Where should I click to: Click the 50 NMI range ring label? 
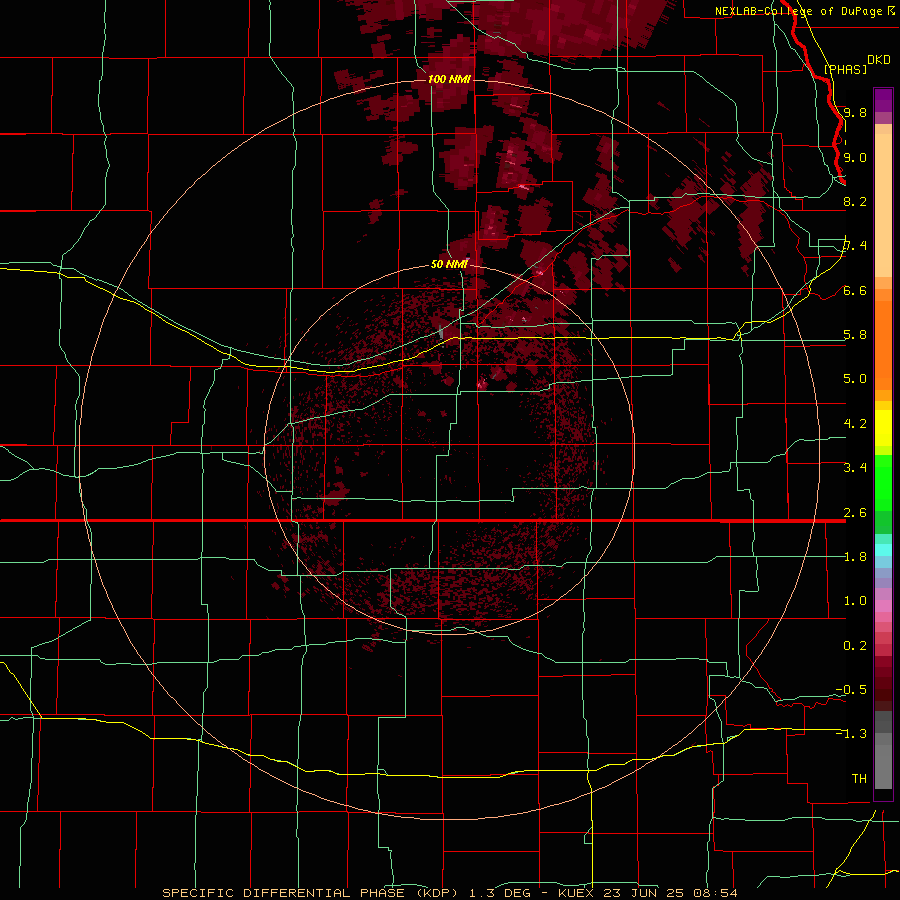tap(449, 264)
